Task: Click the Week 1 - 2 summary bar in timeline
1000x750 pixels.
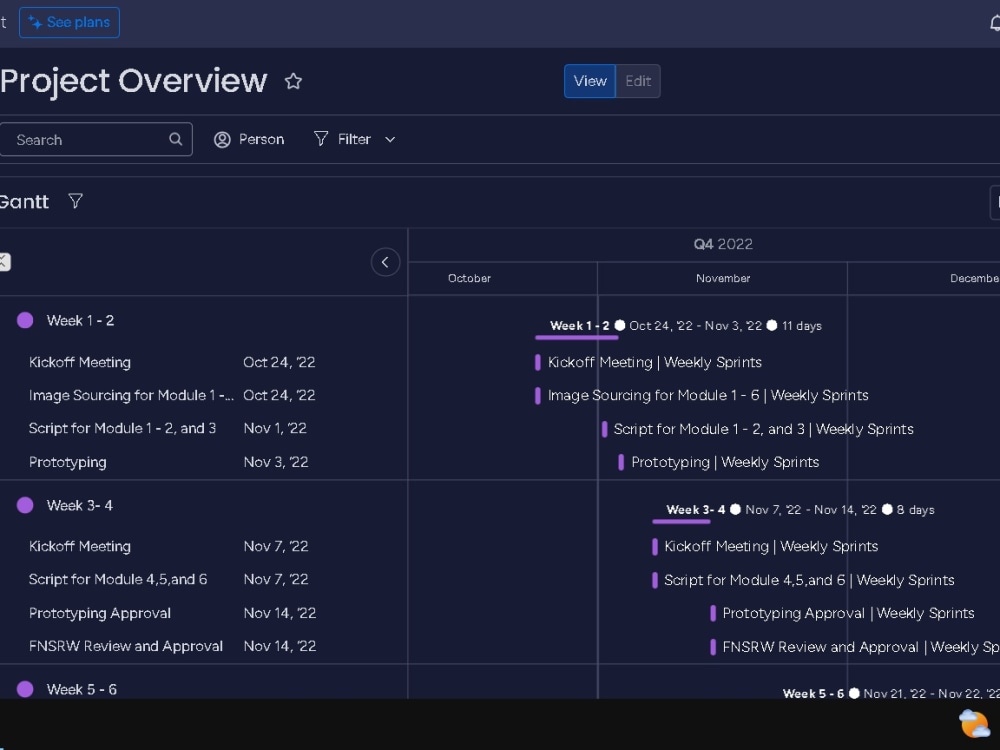Action: pos(577,337)
